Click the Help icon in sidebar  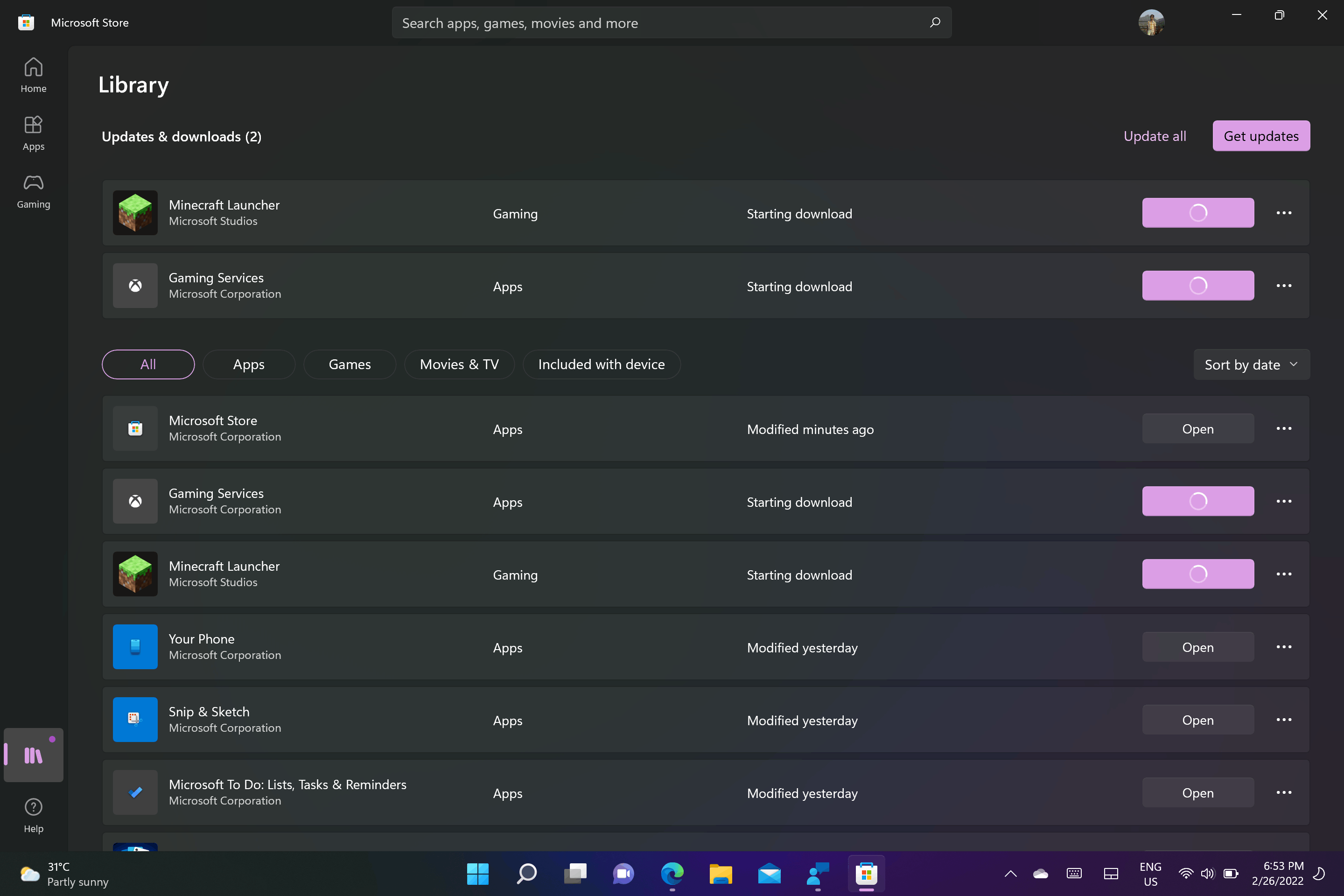[34, 807]
